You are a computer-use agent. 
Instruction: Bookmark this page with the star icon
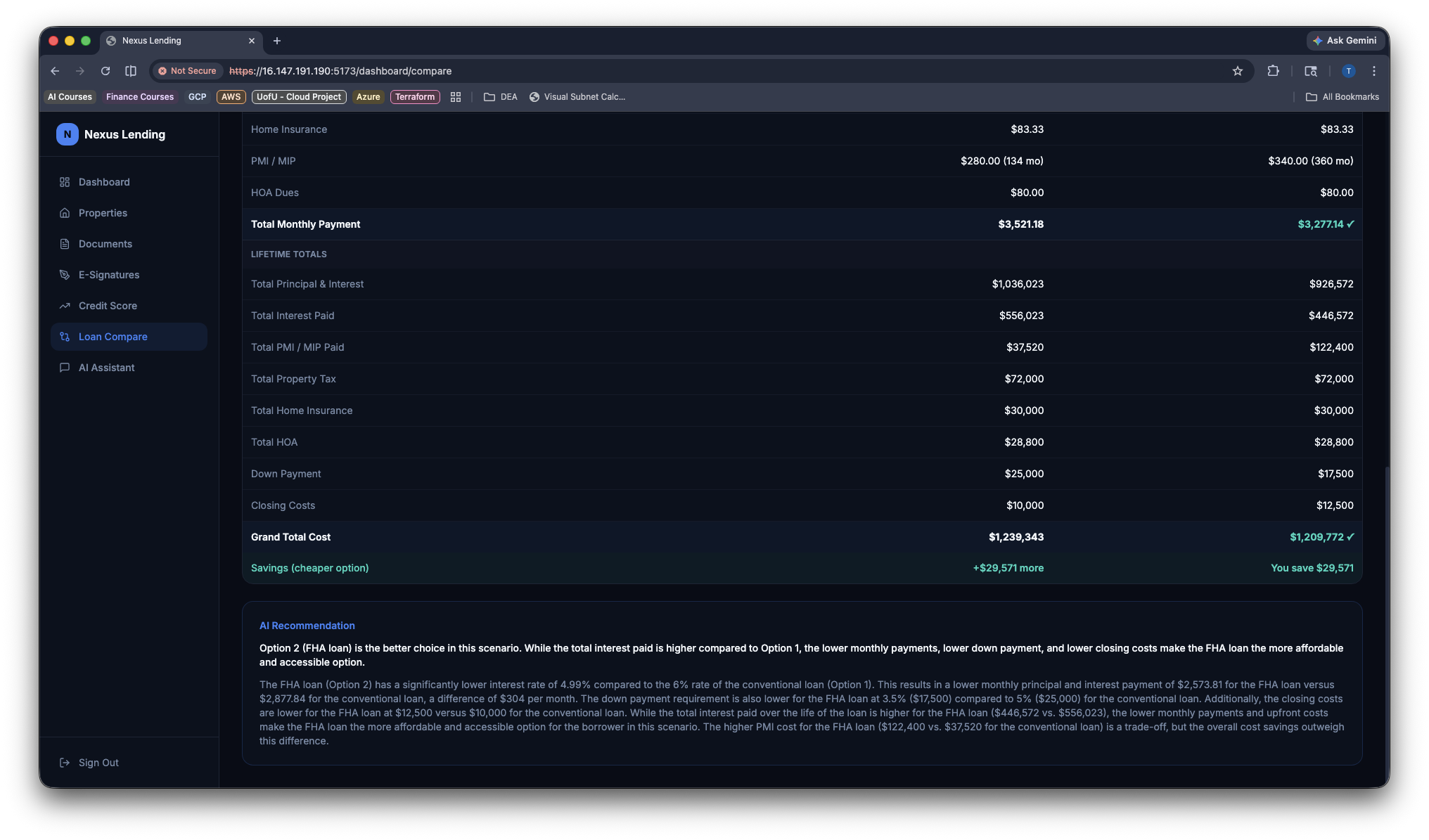[1237, 71]
